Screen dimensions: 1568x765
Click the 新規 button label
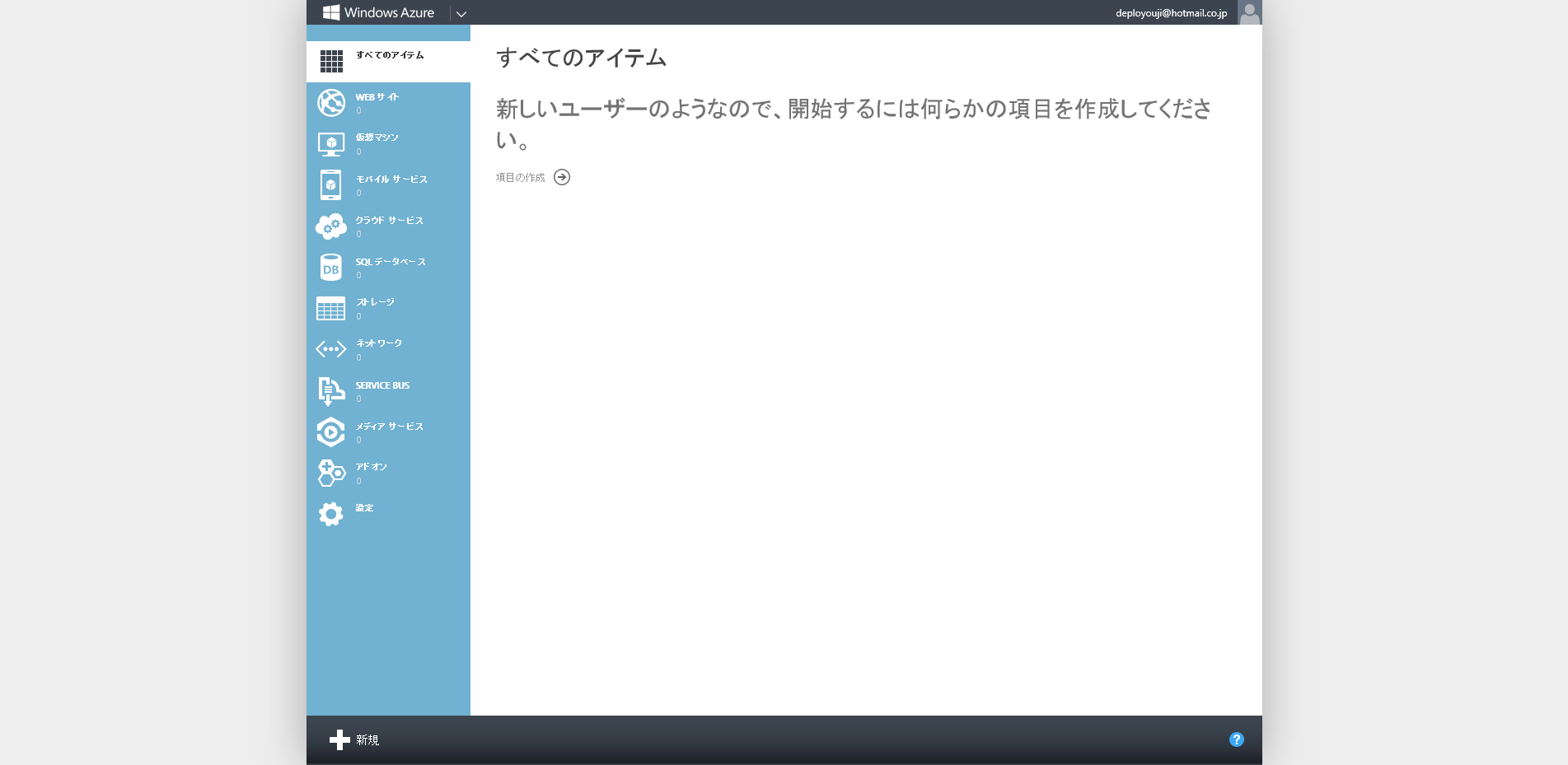pos(367,740)
